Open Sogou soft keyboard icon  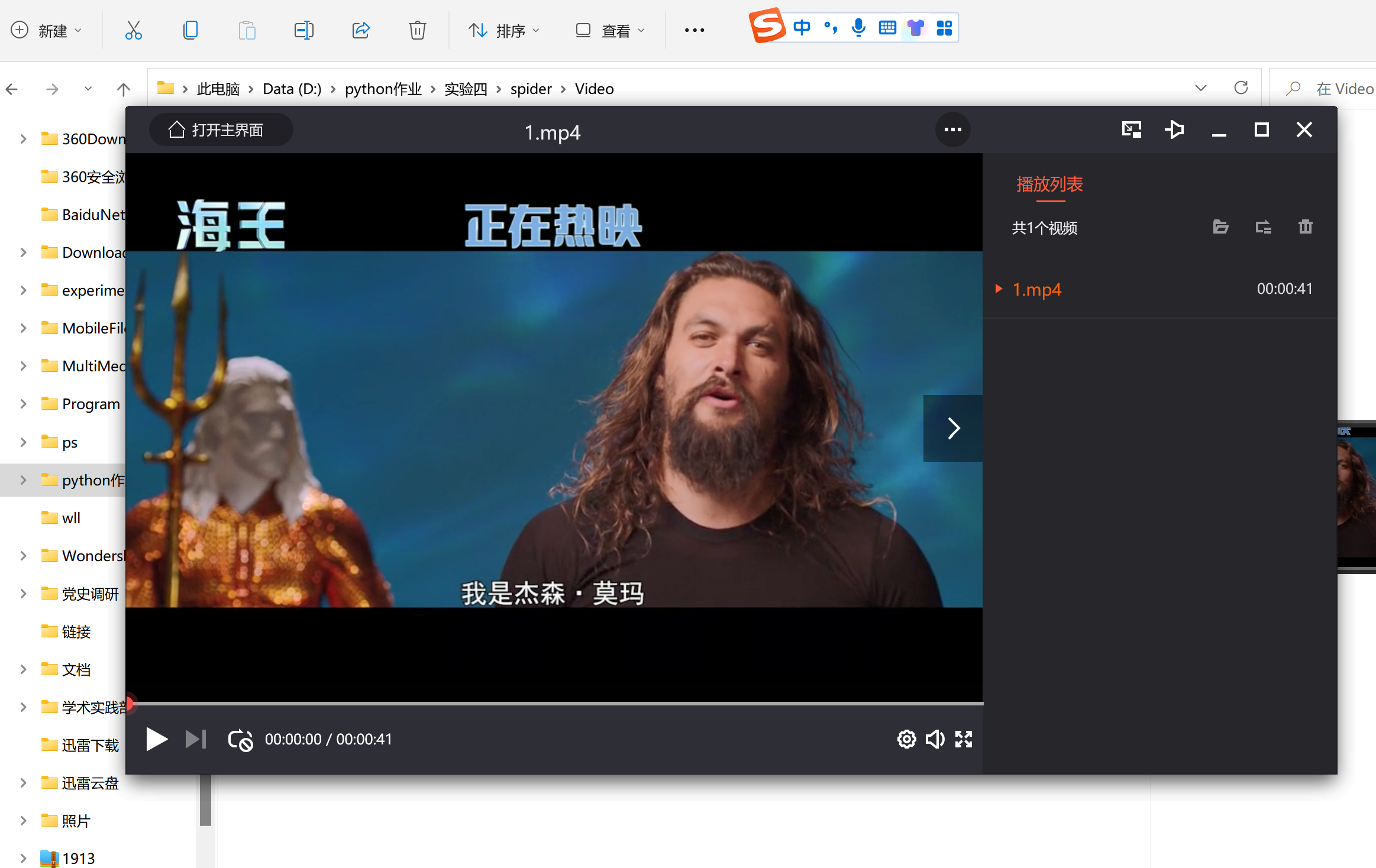coord(887,27)
